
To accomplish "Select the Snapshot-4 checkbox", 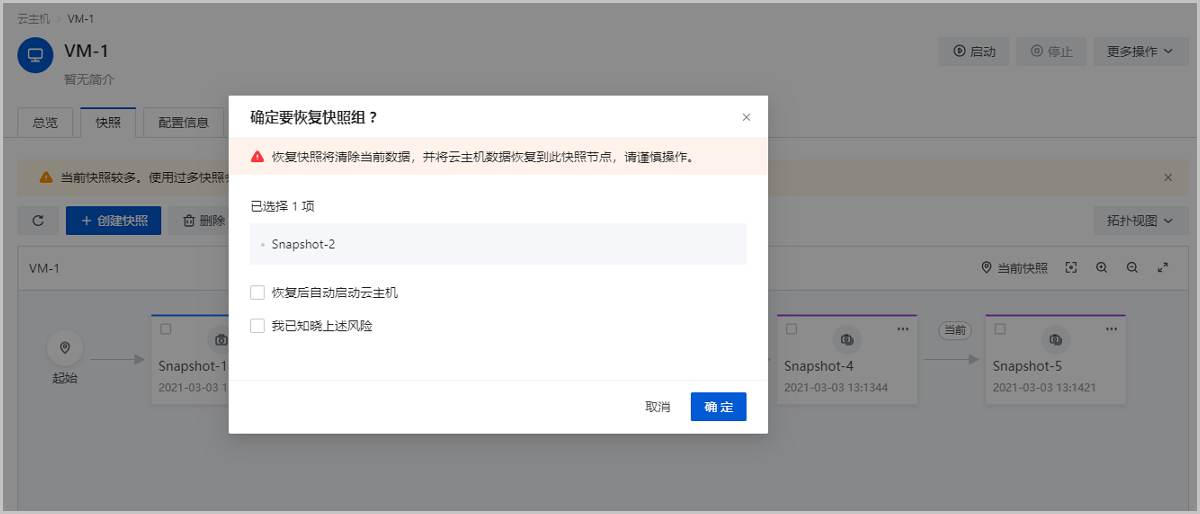I will 791,329.
